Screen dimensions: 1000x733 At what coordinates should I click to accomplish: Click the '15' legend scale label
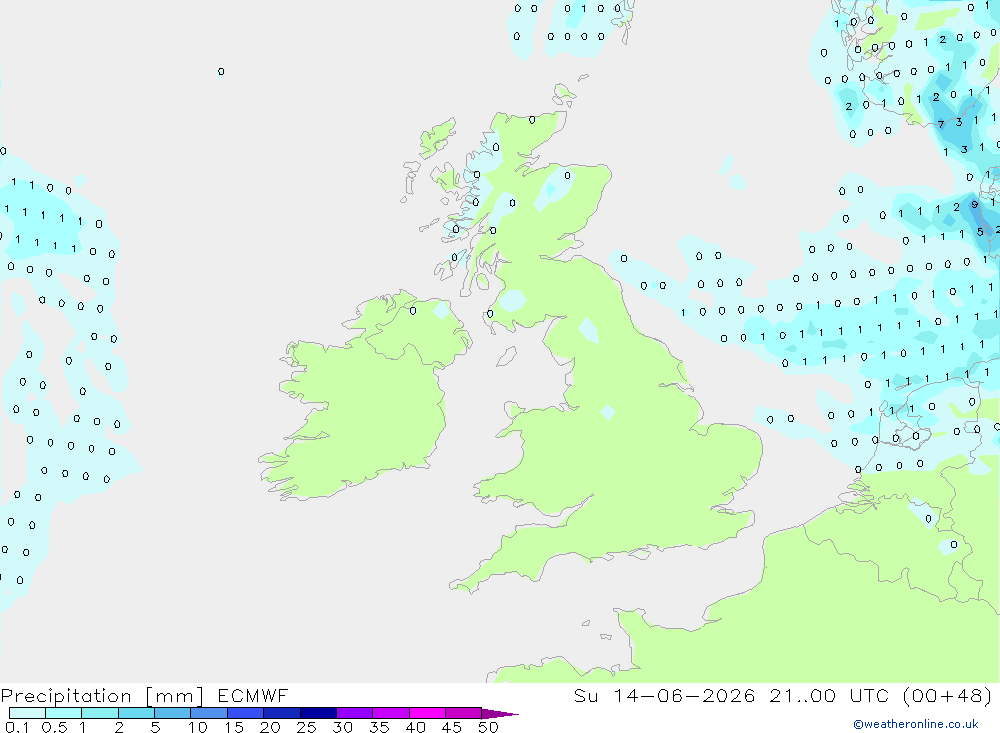coord(234,727)
